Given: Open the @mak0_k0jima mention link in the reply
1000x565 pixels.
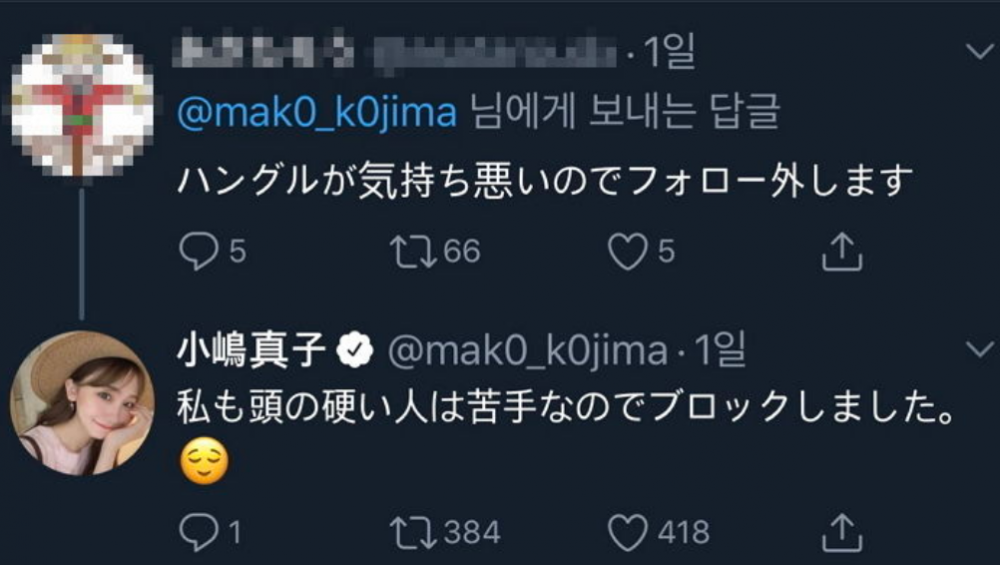Looking at the screenshot, I should (x=317, y=113).
